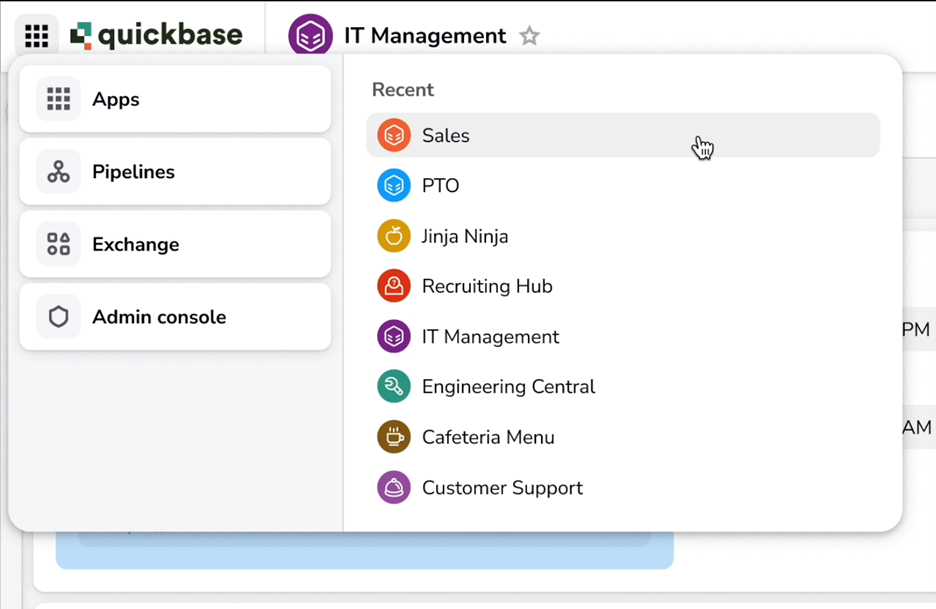This screenshot has height=609, width=936.
Task: Click the blue PTO app icon
Action: click(x=394, y=186)
